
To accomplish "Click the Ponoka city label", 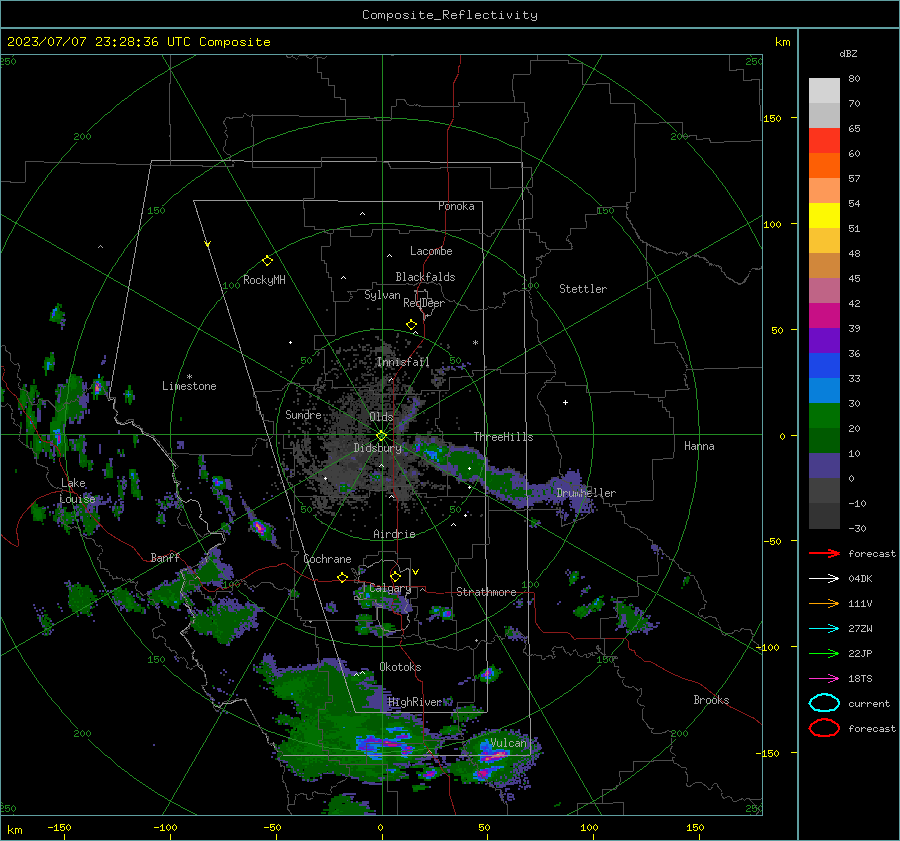I will pos(456,206).
